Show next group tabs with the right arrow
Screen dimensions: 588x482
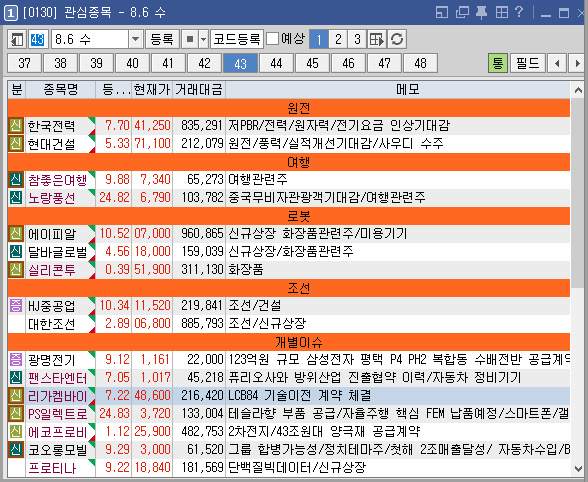pos(577,63)
